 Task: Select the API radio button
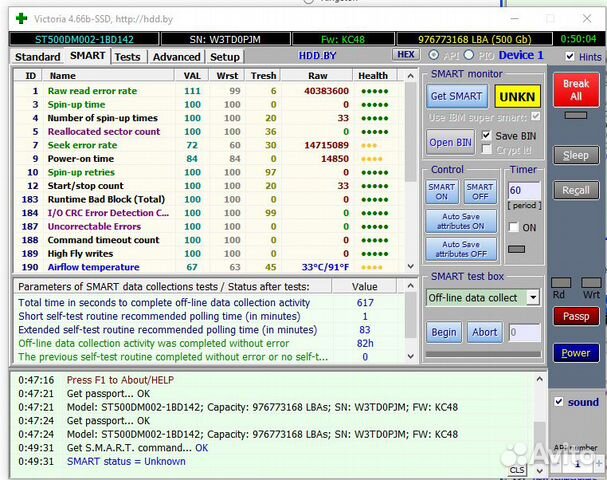[434, 55]
